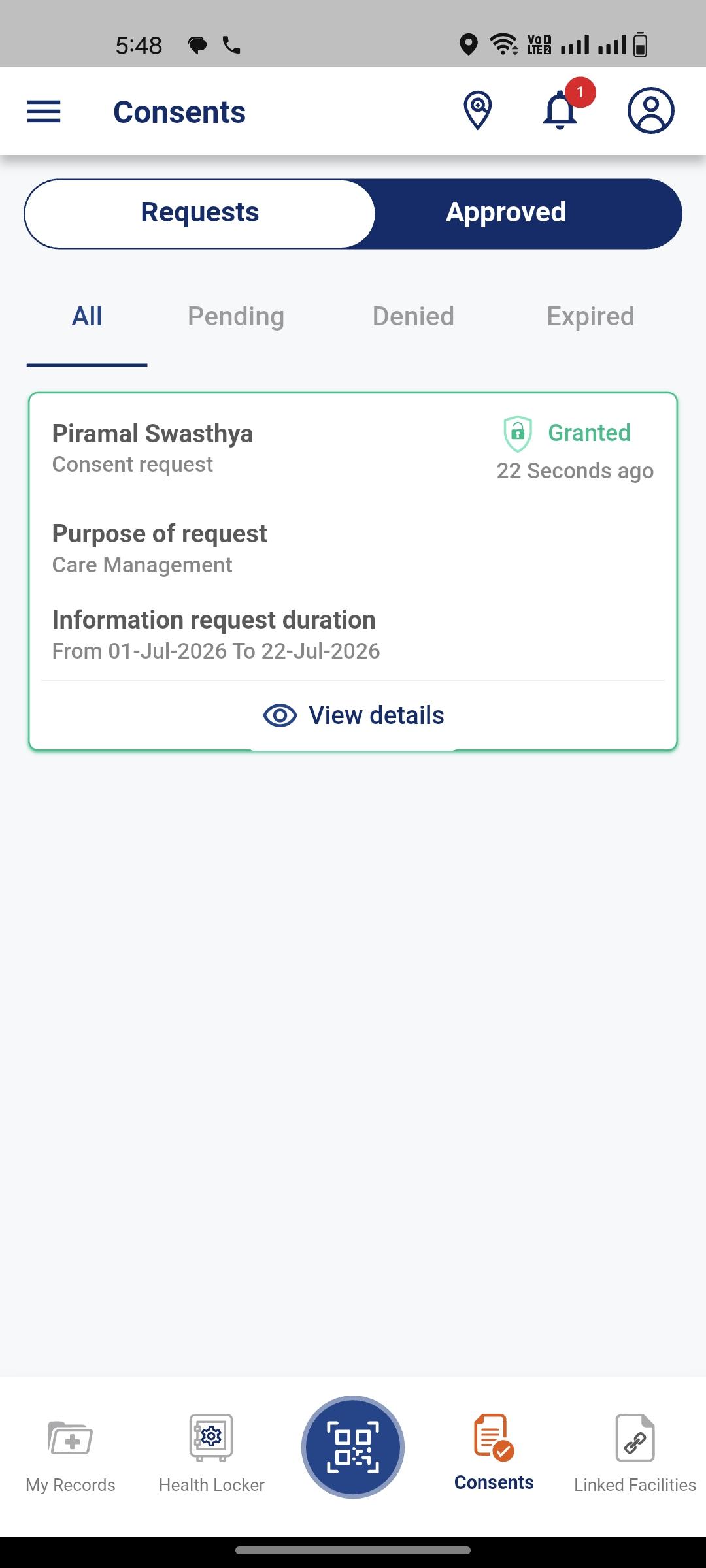Open notifications bell with red badge

(562, 110)
